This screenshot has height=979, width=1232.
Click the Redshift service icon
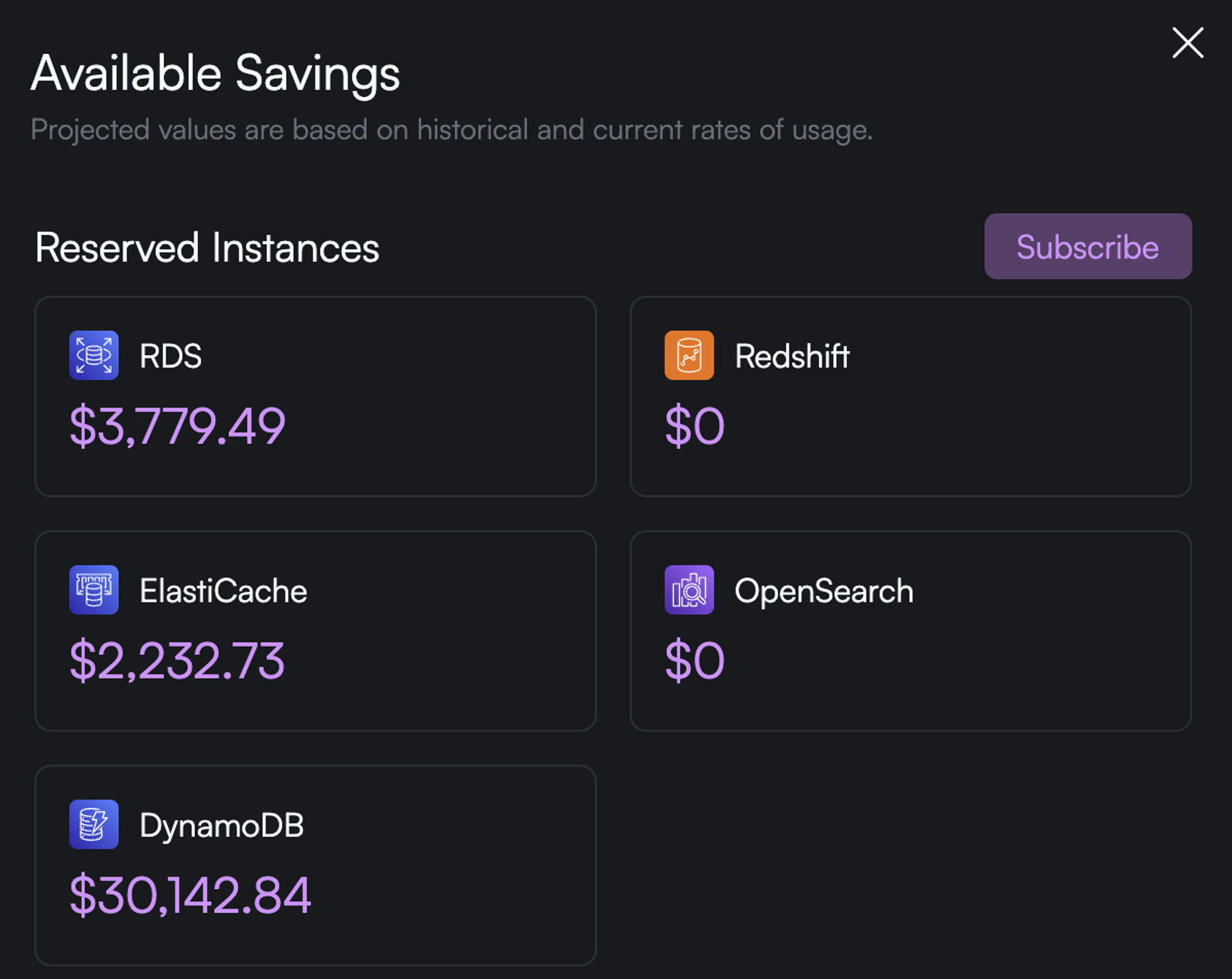click(689, 355)
